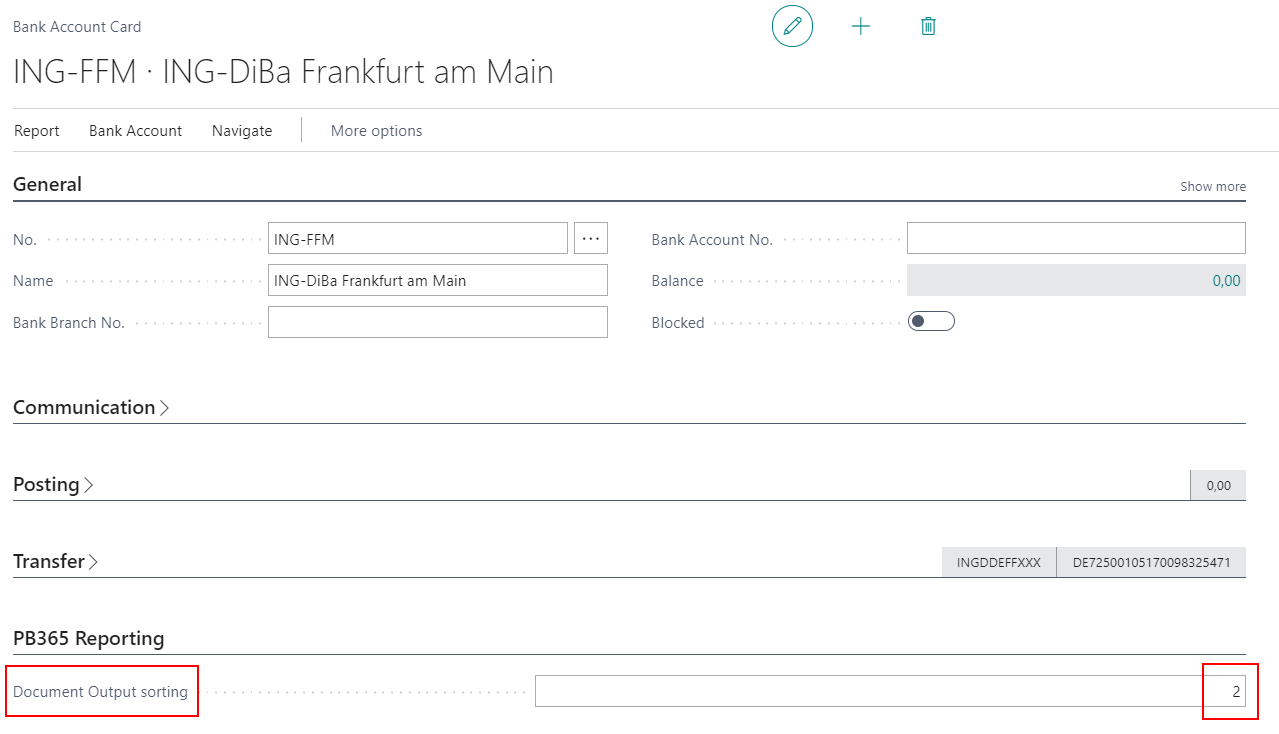Click the Document Output sorting label
Viewport: 1279px width, 734px height.
100,691
